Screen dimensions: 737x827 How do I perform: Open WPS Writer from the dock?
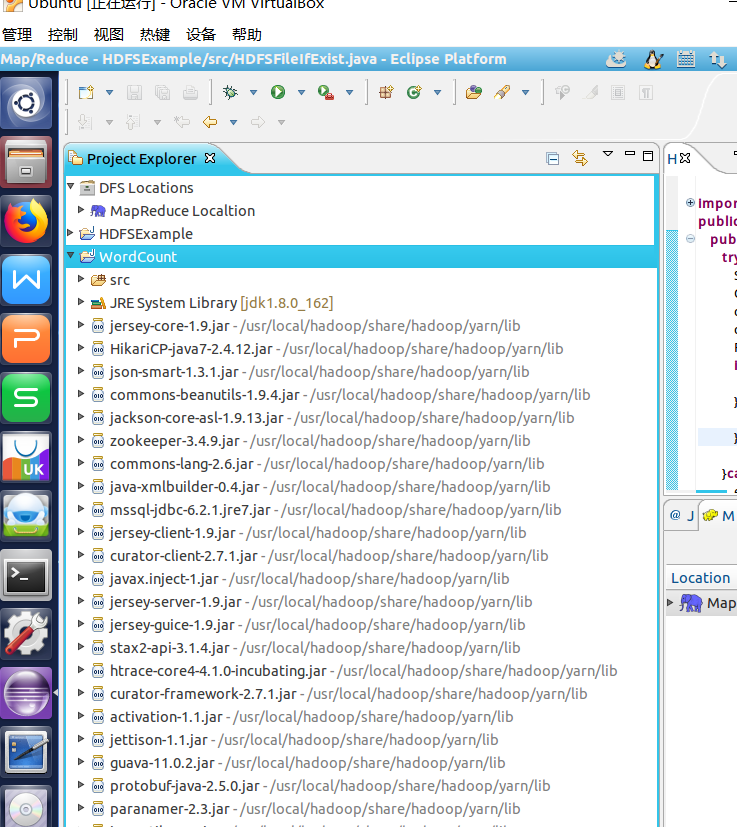pyautogui.click(x=26, y=280)
